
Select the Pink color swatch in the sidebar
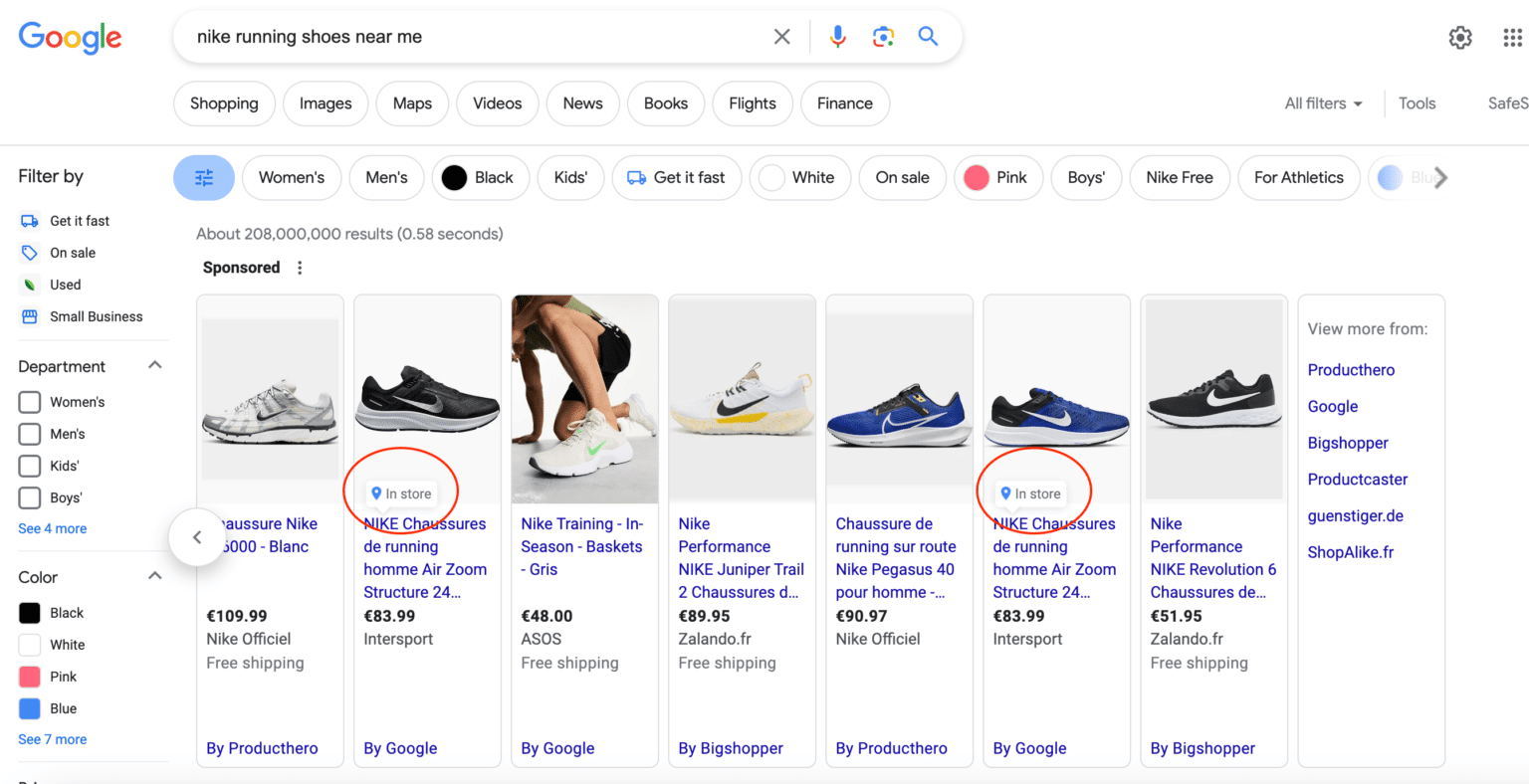(29, 677)
